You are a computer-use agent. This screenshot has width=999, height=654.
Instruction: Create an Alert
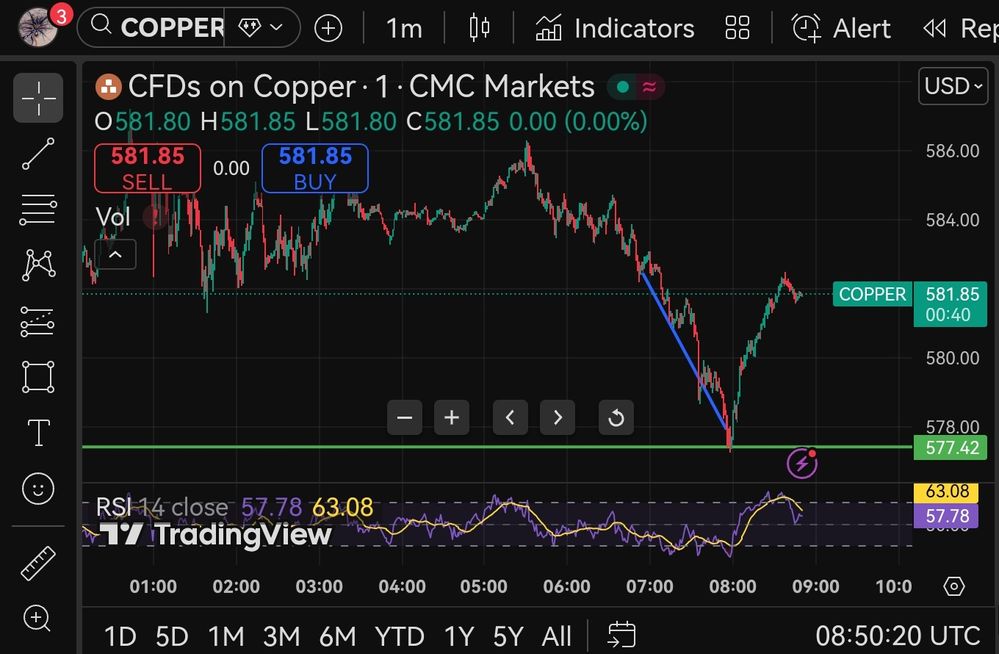[x=841, y=28]
